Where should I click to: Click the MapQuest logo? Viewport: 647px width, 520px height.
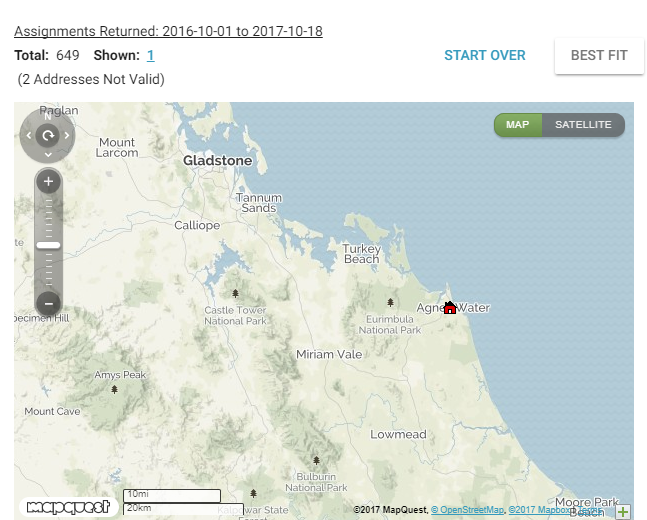tap(68, 507)
